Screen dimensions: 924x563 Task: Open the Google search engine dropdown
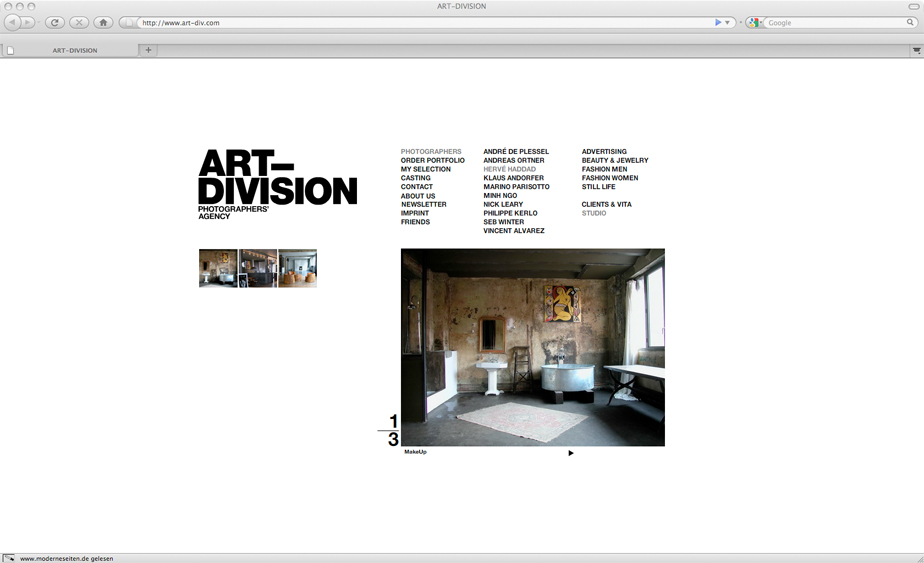pos(755,22)
